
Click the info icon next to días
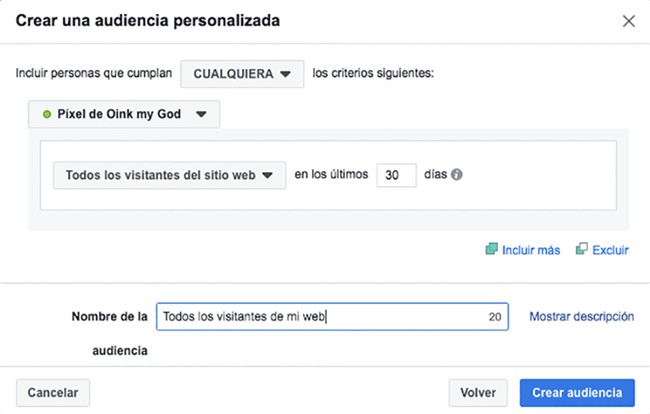(456, 174)
